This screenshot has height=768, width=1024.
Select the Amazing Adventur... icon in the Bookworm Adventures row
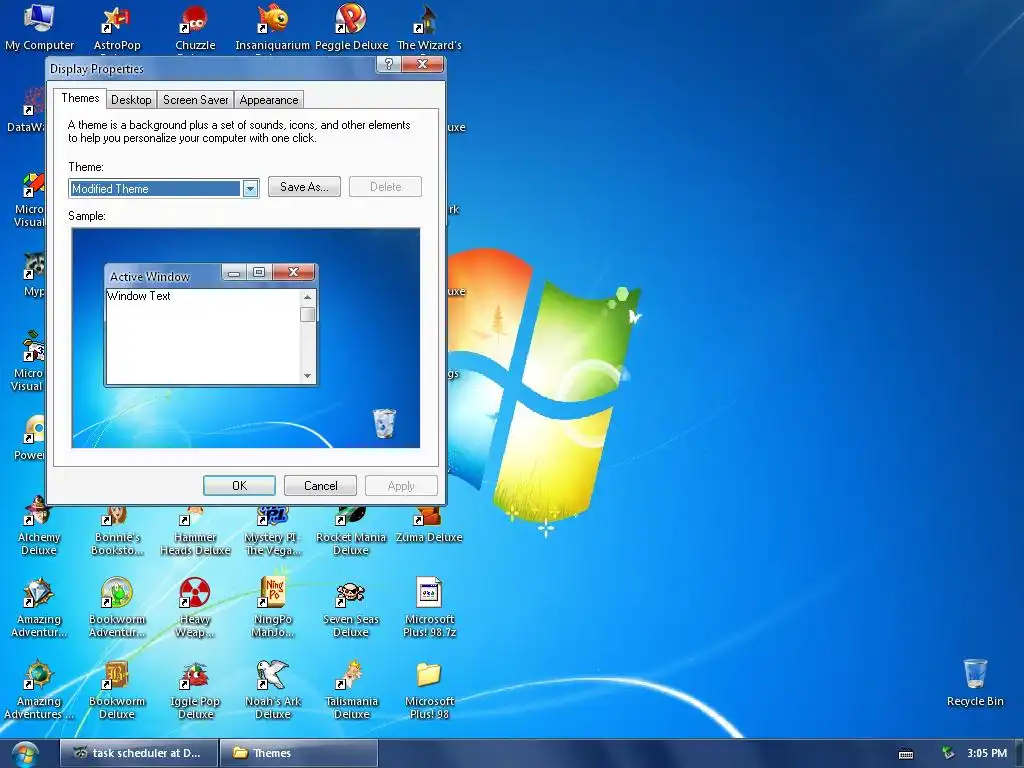[39, 608]
